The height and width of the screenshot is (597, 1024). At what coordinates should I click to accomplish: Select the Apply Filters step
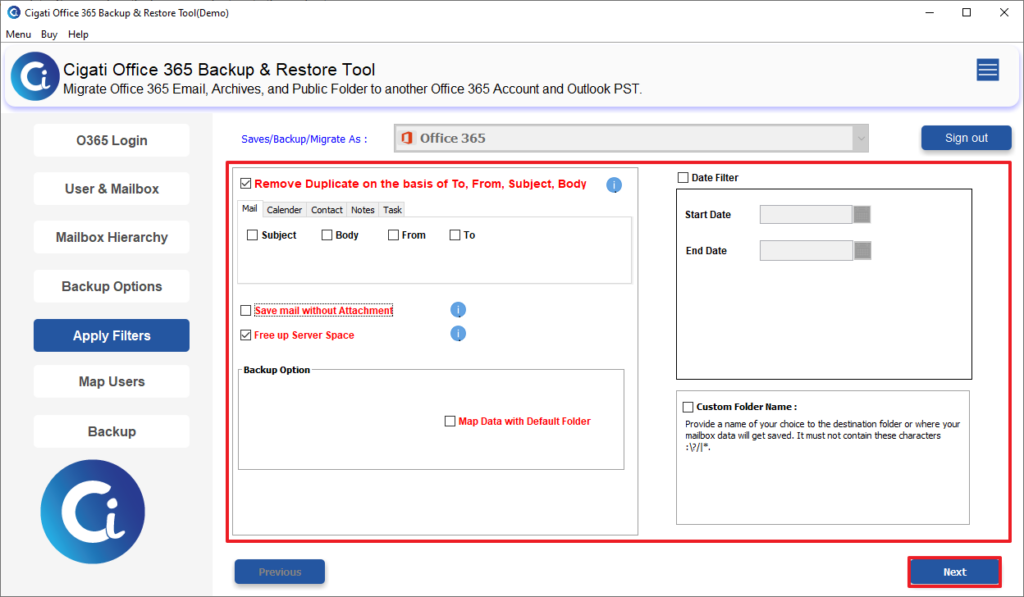coord(112,336)
